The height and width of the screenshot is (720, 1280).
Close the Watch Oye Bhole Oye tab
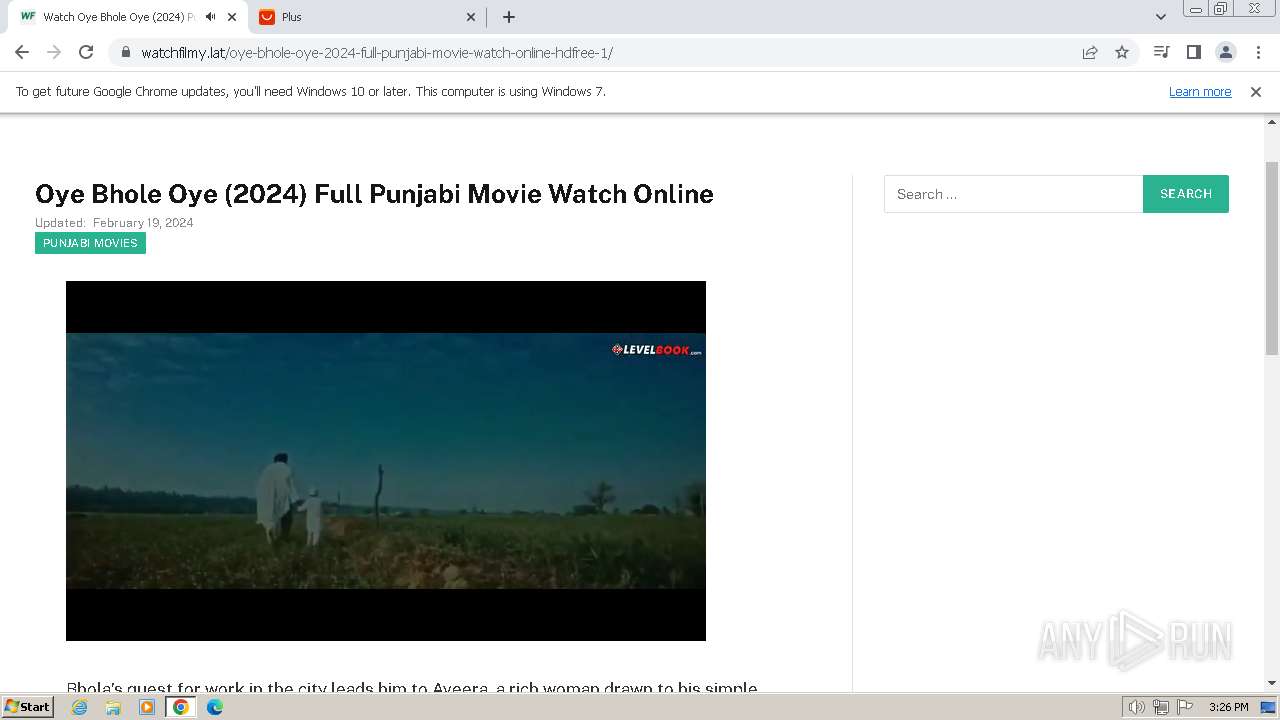pos(233,17)
